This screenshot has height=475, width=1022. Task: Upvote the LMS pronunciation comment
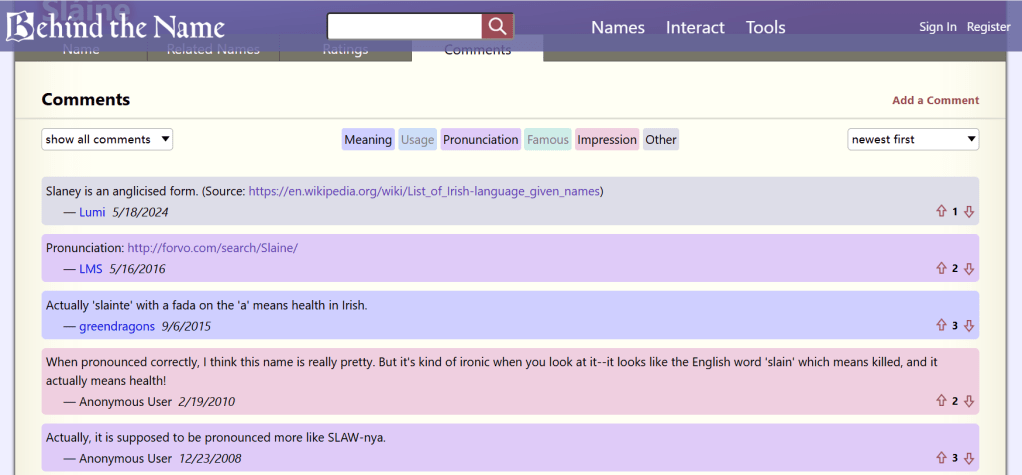[941, 269]
